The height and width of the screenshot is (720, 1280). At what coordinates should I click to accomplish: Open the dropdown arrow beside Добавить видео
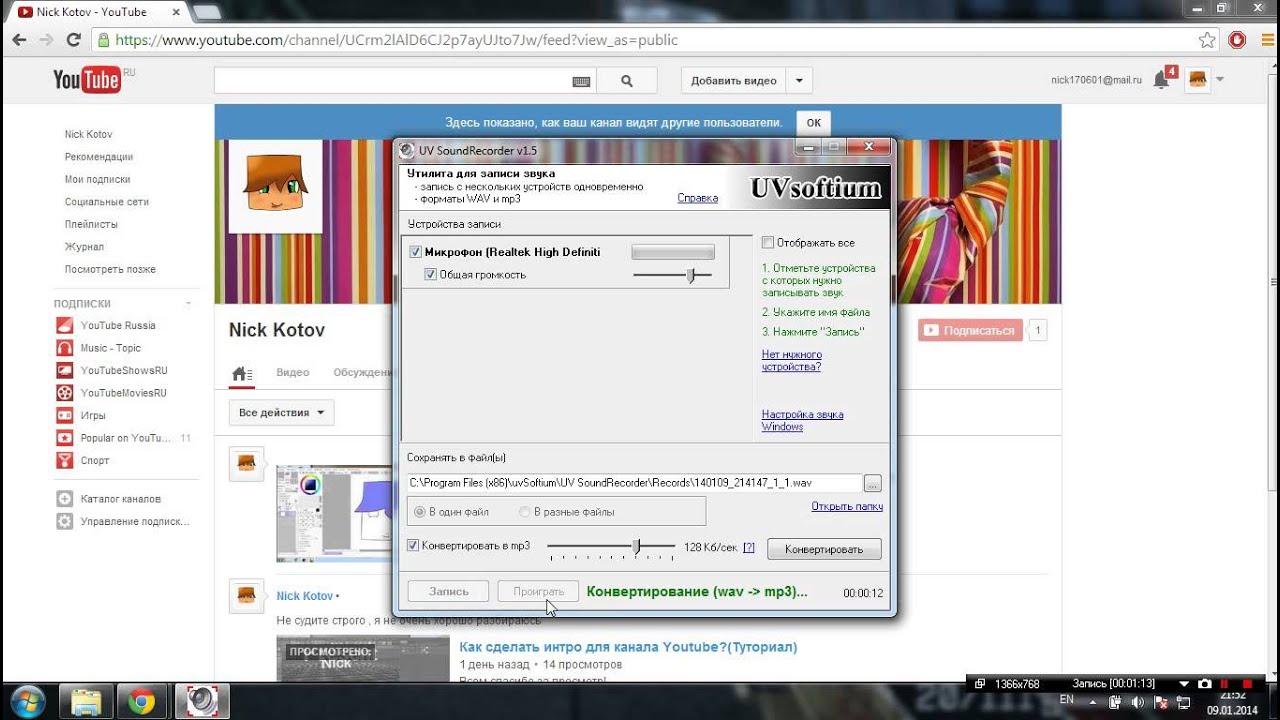coord(799,81)
